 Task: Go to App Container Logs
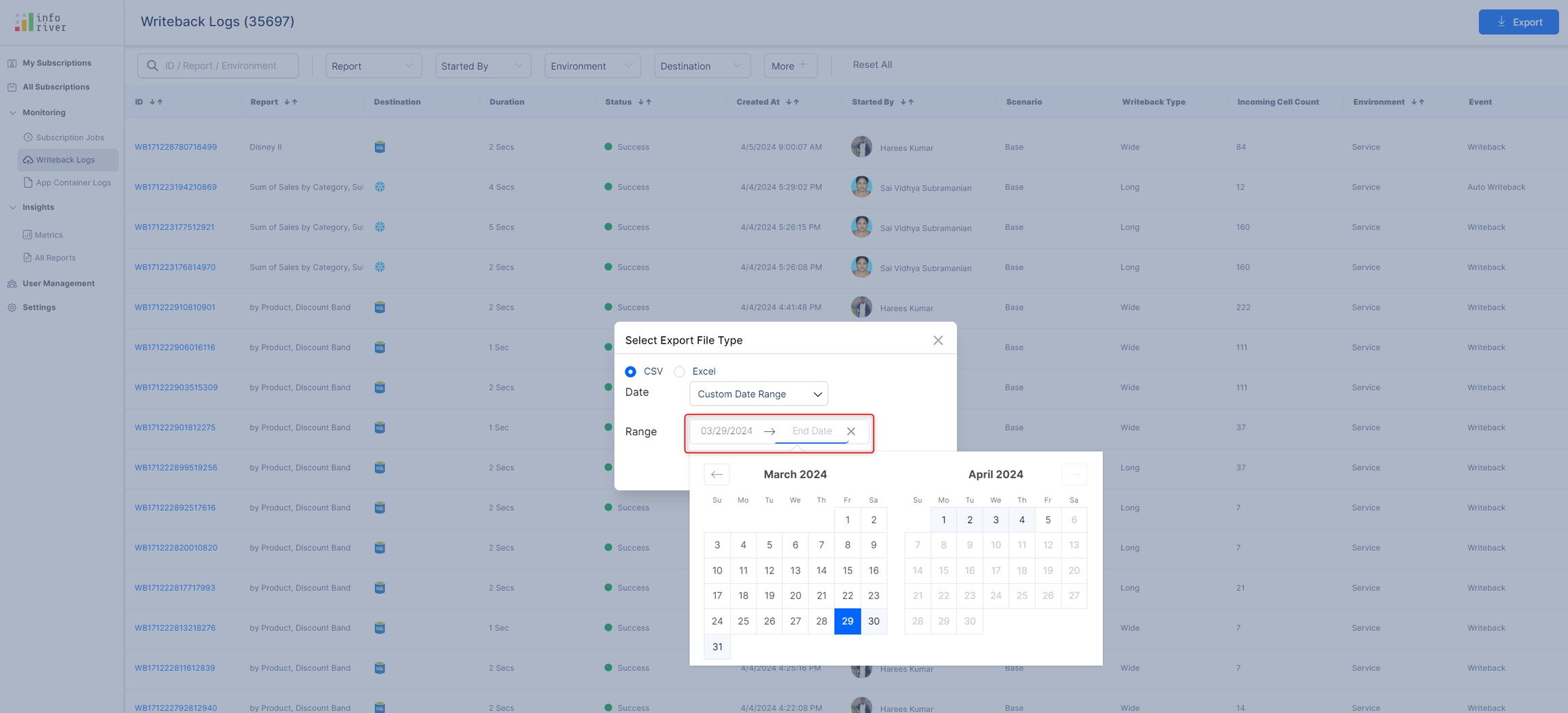(x=73, y=182)
